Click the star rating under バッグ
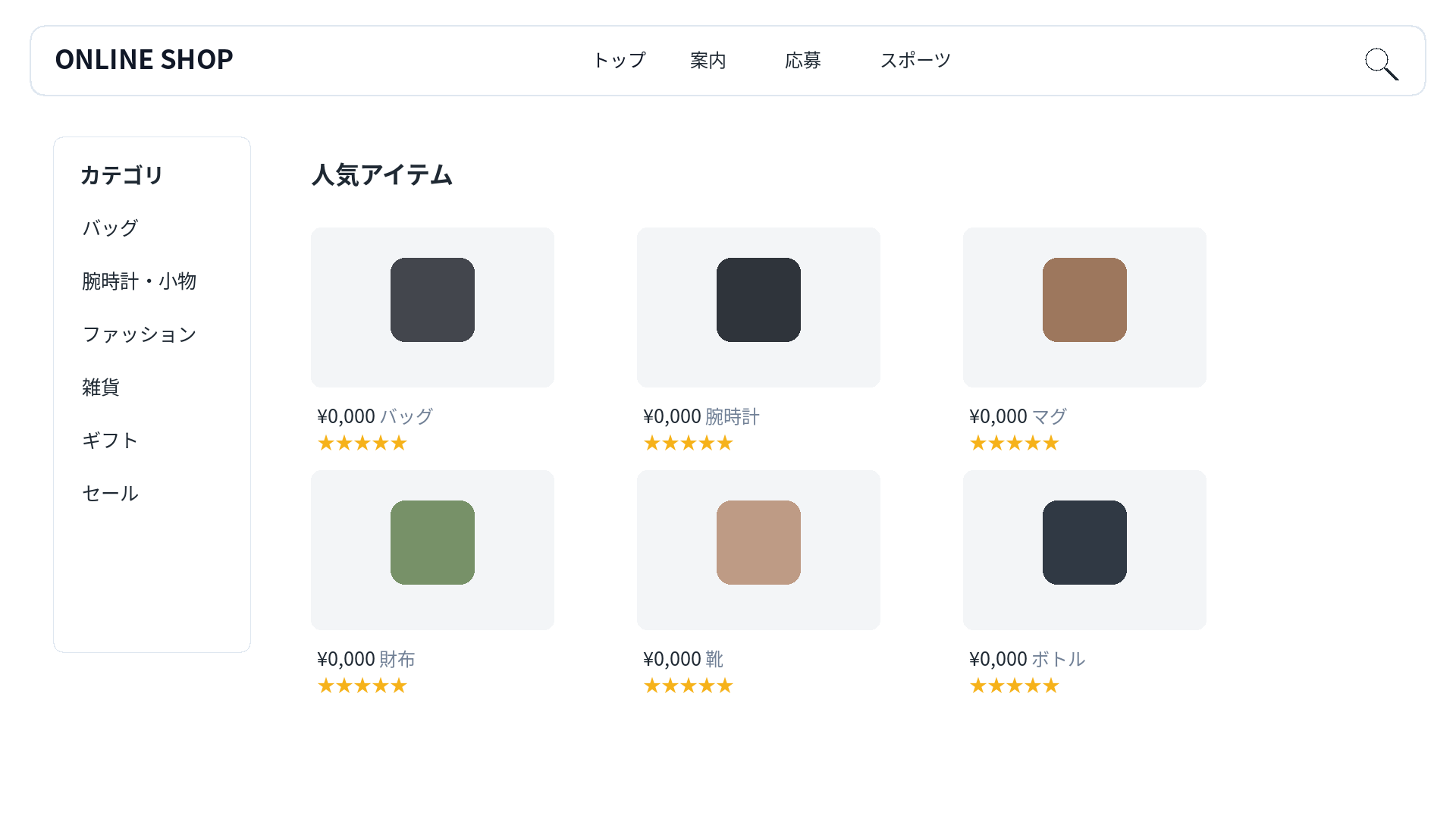 362,443
